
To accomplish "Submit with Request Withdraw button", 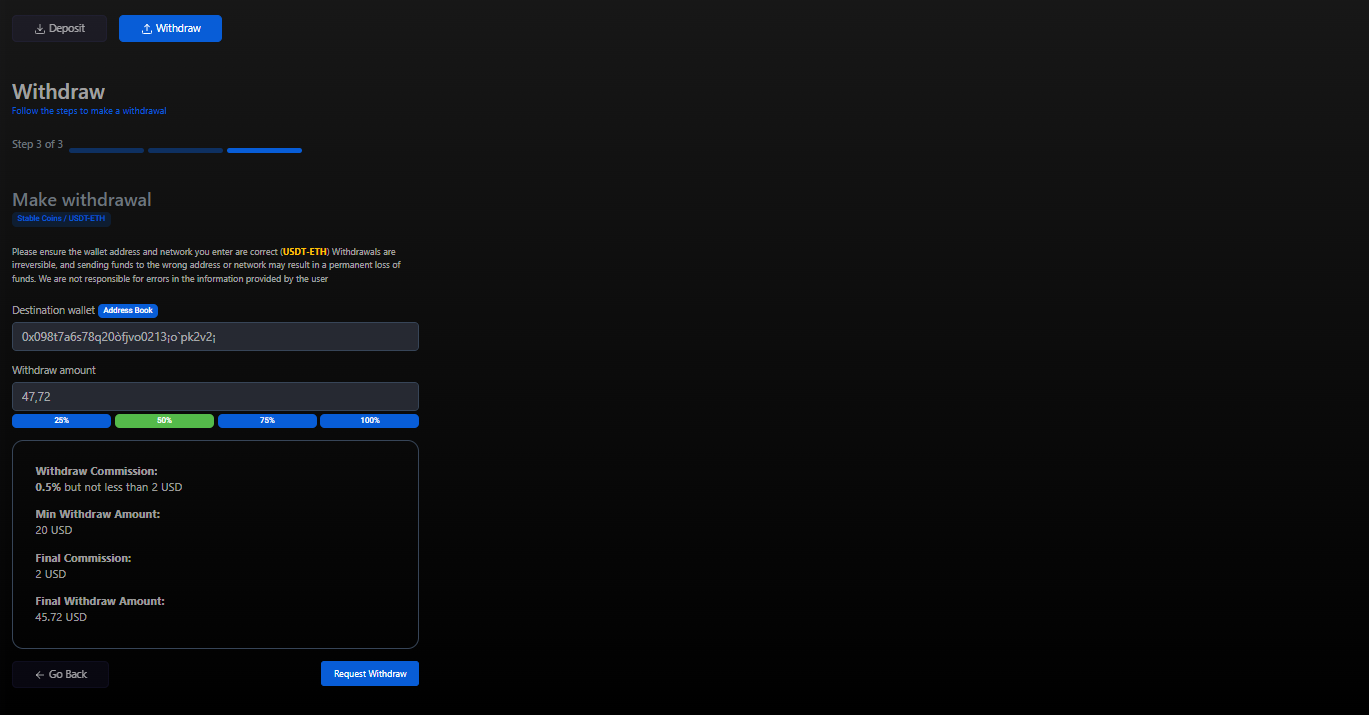I will point(370,674).
